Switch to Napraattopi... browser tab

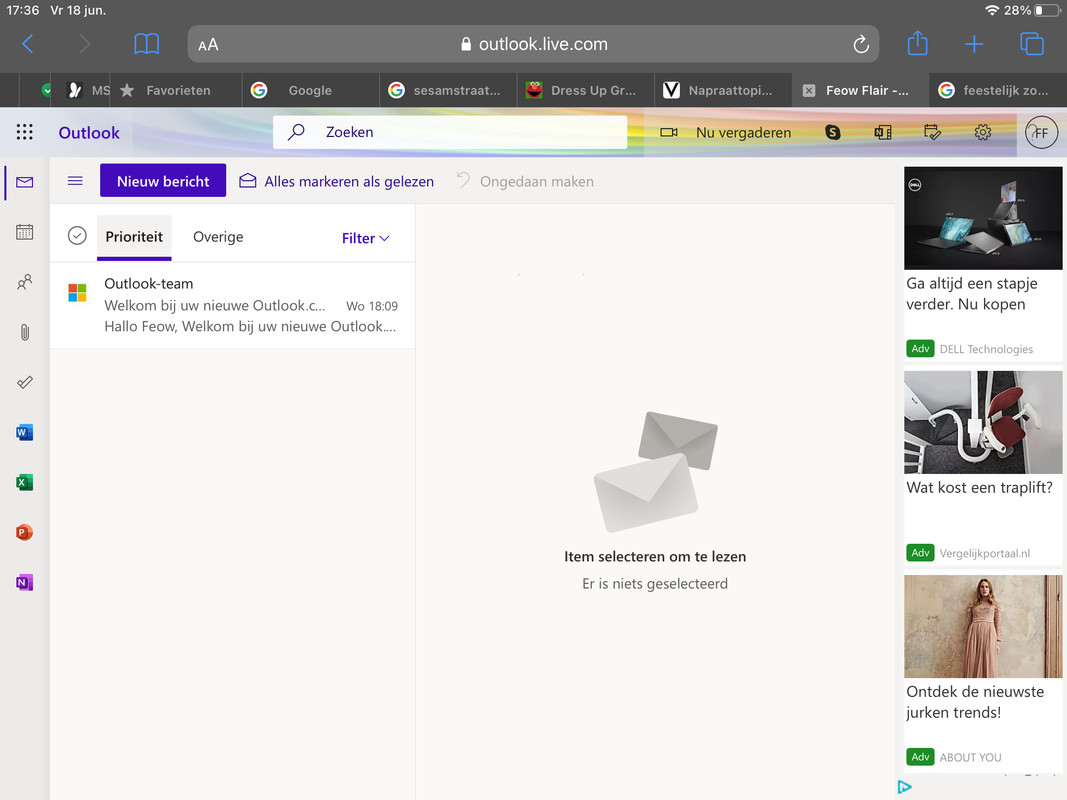[x=723, y=90]
